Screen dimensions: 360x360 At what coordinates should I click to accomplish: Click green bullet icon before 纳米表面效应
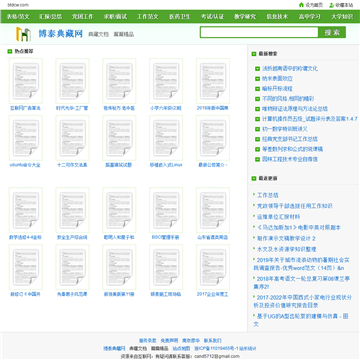pos(257,79)
